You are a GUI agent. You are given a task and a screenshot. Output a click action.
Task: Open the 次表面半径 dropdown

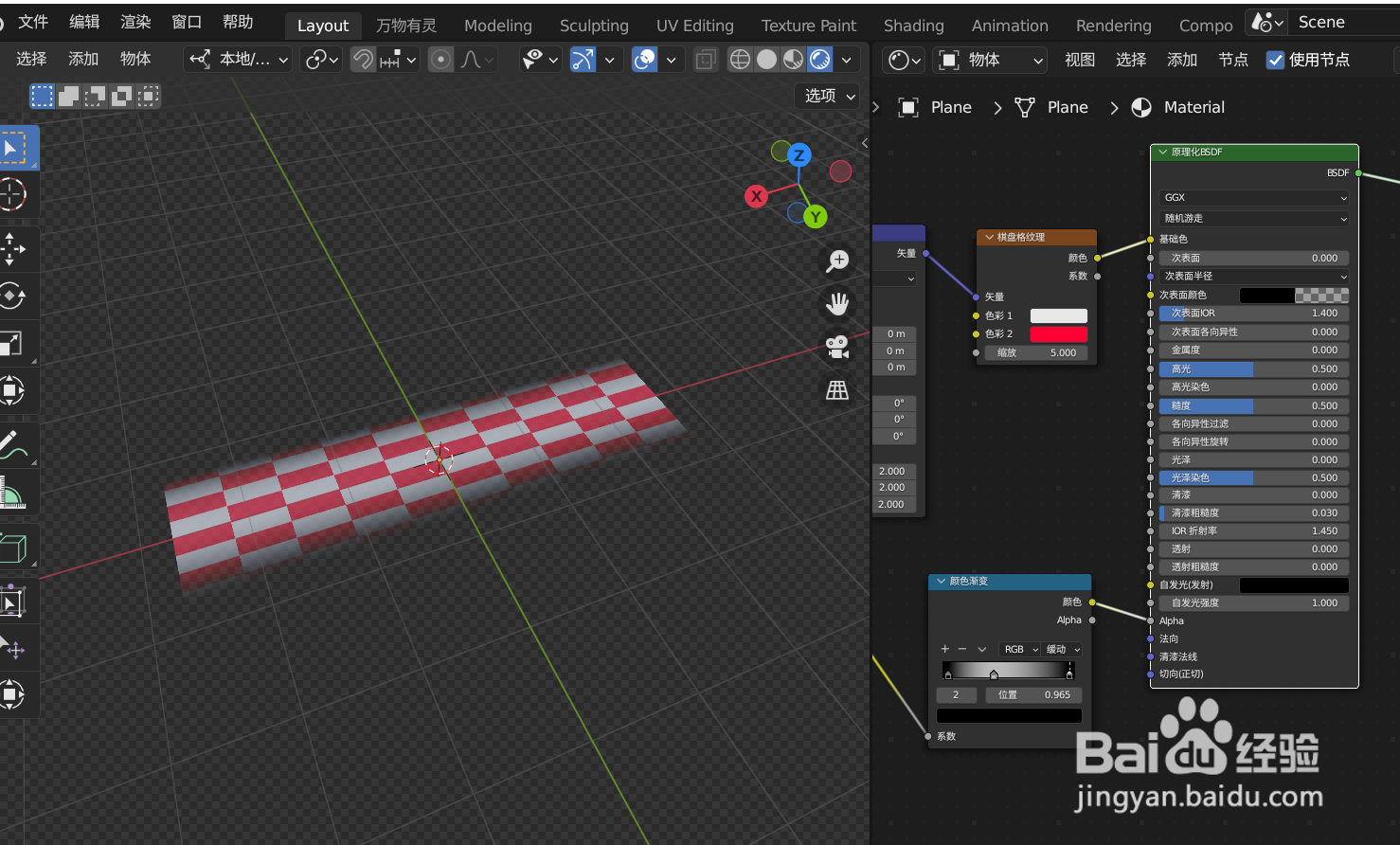click(1254, 277)
